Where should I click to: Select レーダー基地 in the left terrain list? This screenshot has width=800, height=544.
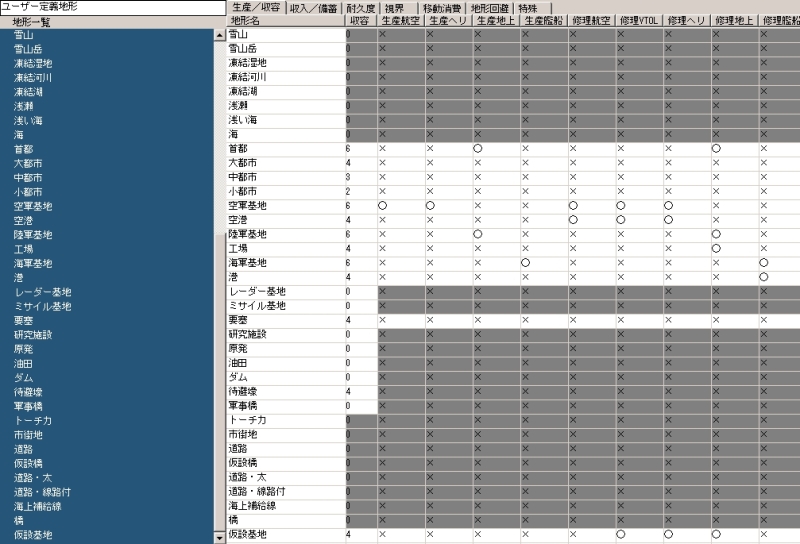pos(42,292)
